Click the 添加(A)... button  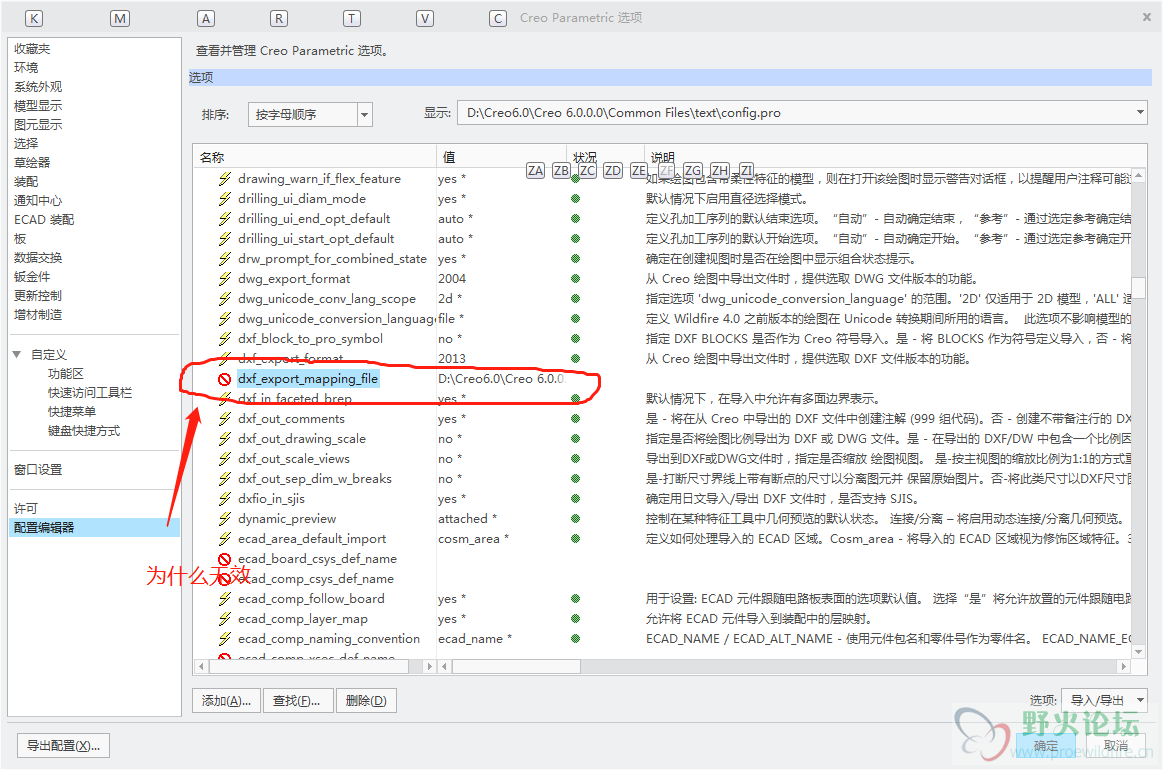tap(227, 701)
